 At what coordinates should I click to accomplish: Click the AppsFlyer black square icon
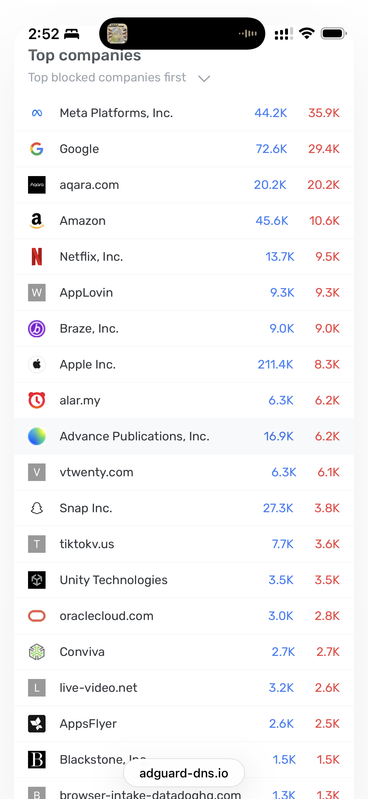(37, 724)
